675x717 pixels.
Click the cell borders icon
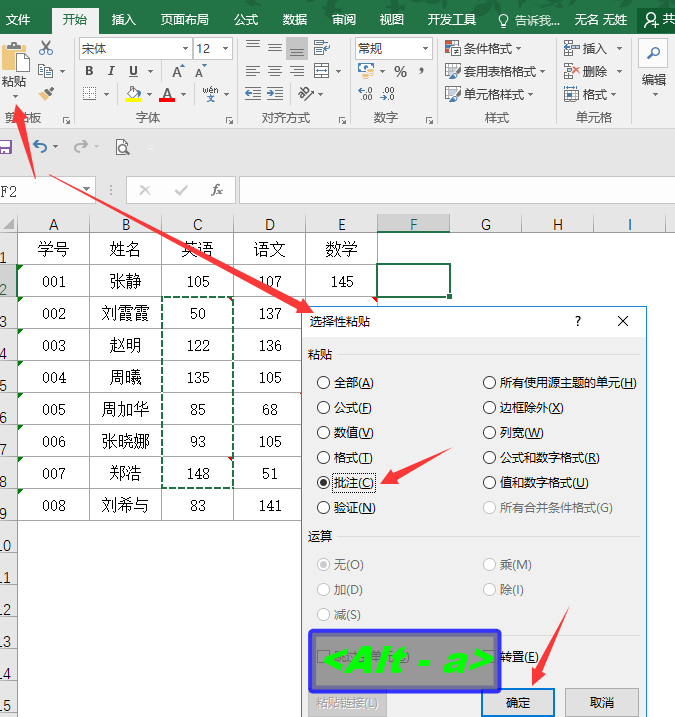(x=90, y=94)
